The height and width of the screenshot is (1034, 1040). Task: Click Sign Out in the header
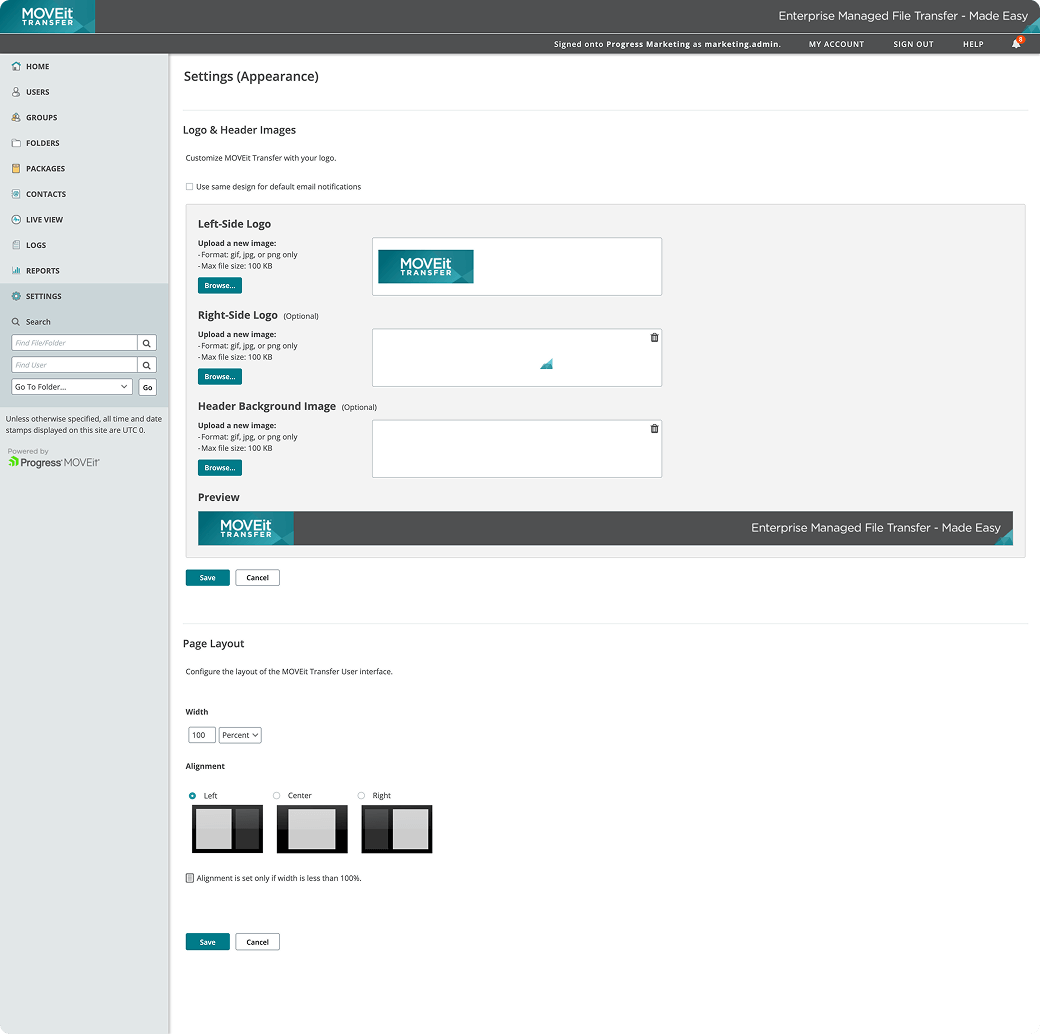click(913, 44)
